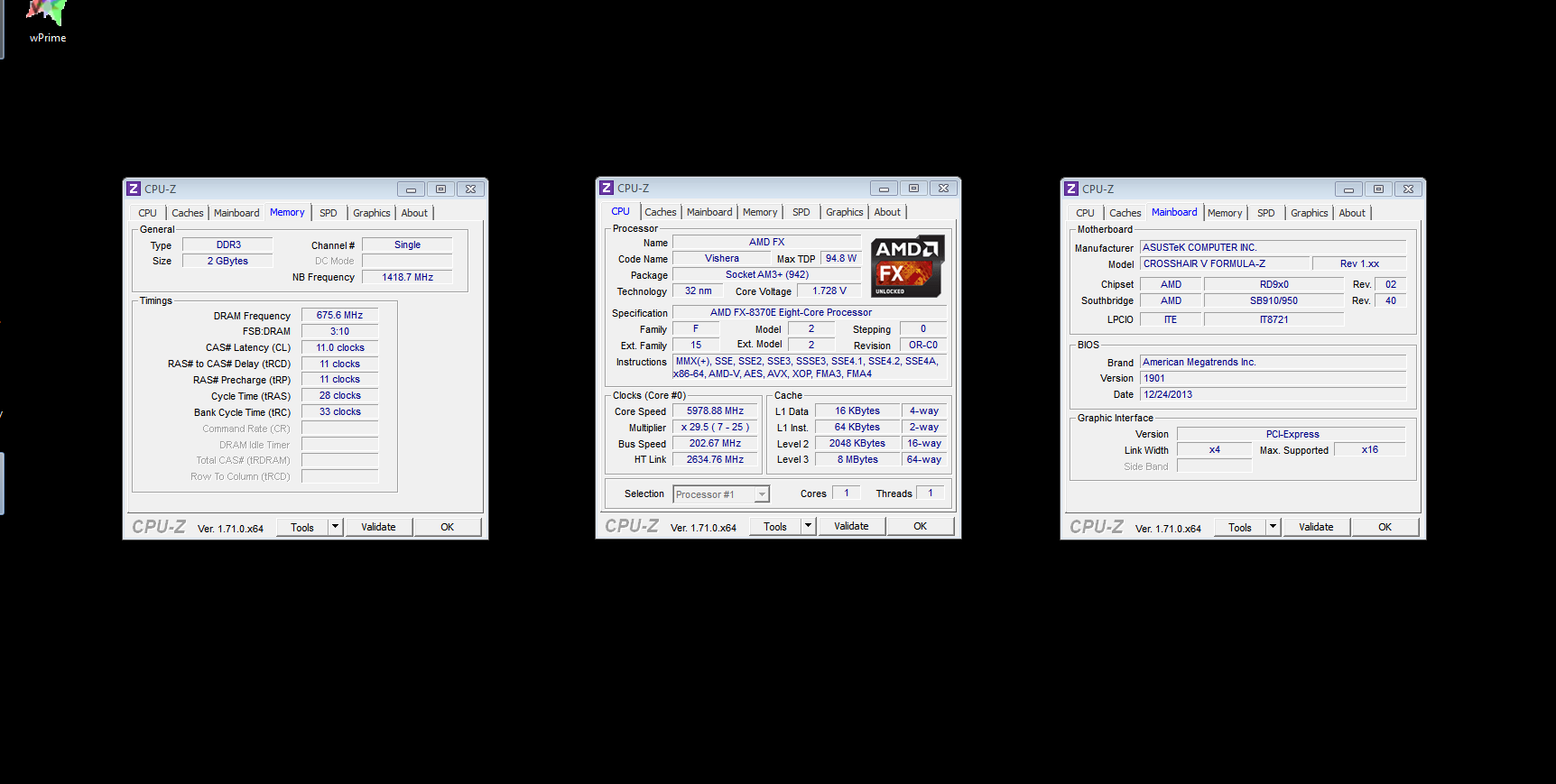
Task: Open the Graphics tab in the Memory window
Action: 372,213
